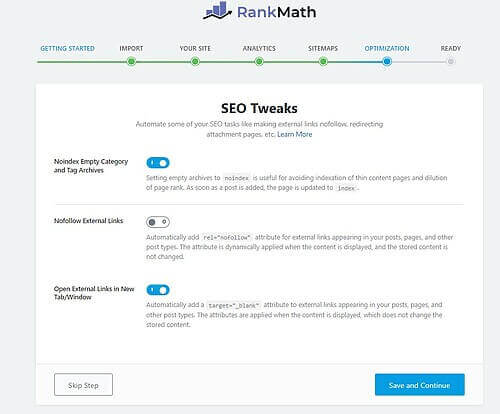
Task: Click Save and Continue button
Action: pos(420,385)
